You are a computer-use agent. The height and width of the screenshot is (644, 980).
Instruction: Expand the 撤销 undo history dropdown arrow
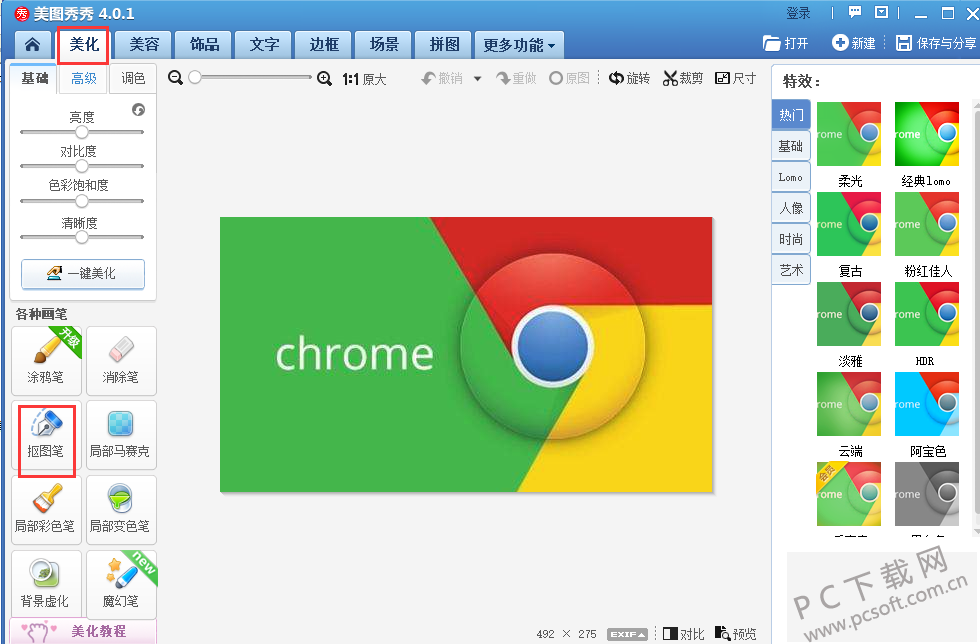478,79
